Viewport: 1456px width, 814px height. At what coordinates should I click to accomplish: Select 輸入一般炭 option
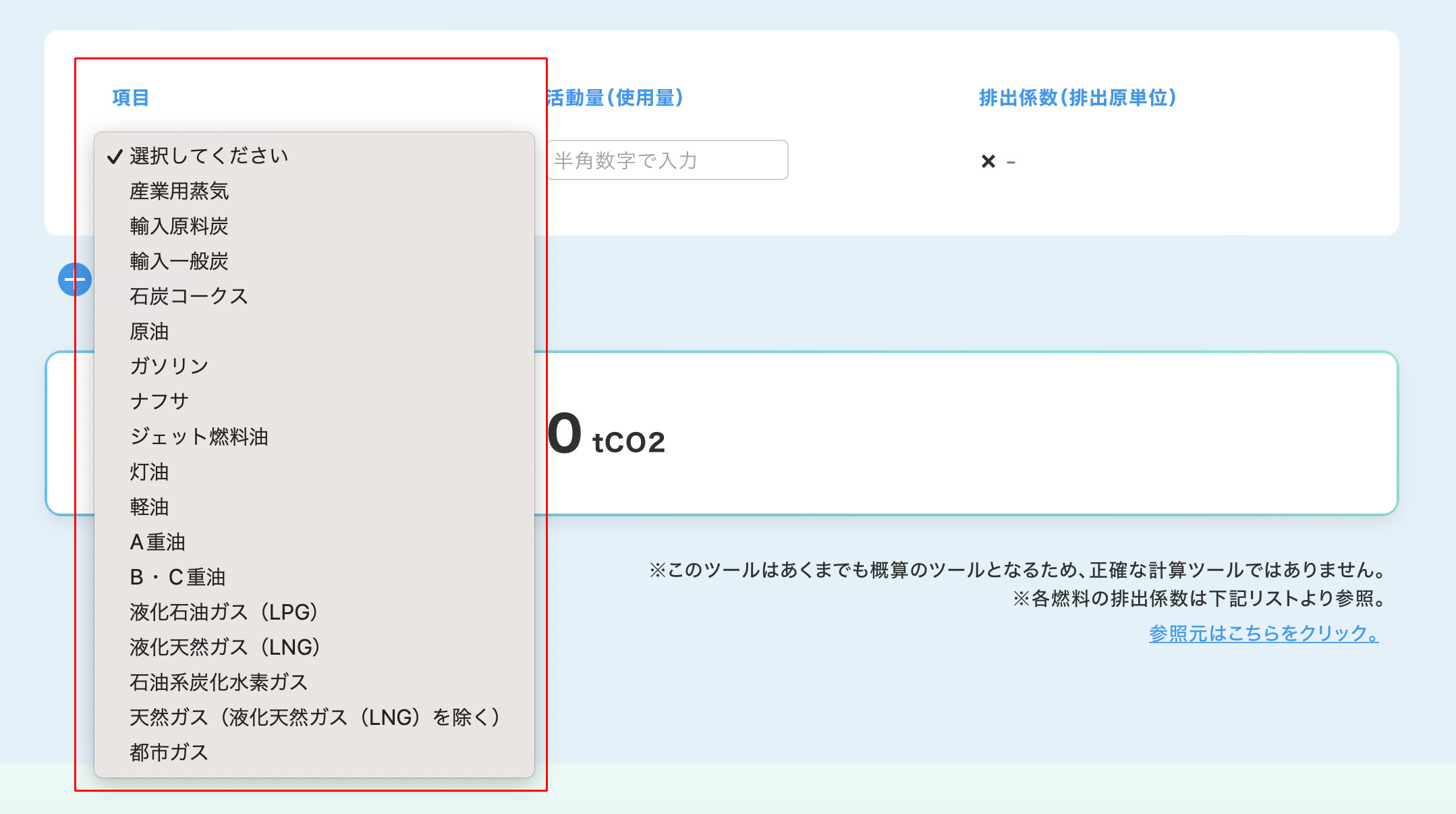179,261
